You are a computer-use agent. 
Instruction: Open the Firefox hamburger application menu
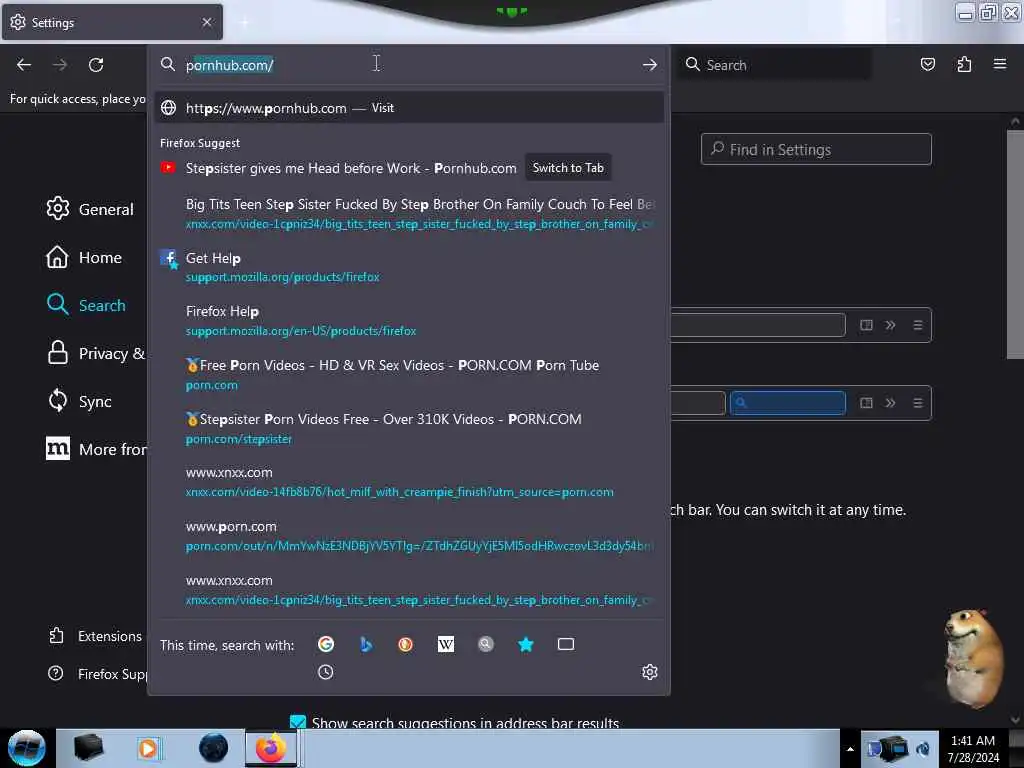(x=999, y=64)
